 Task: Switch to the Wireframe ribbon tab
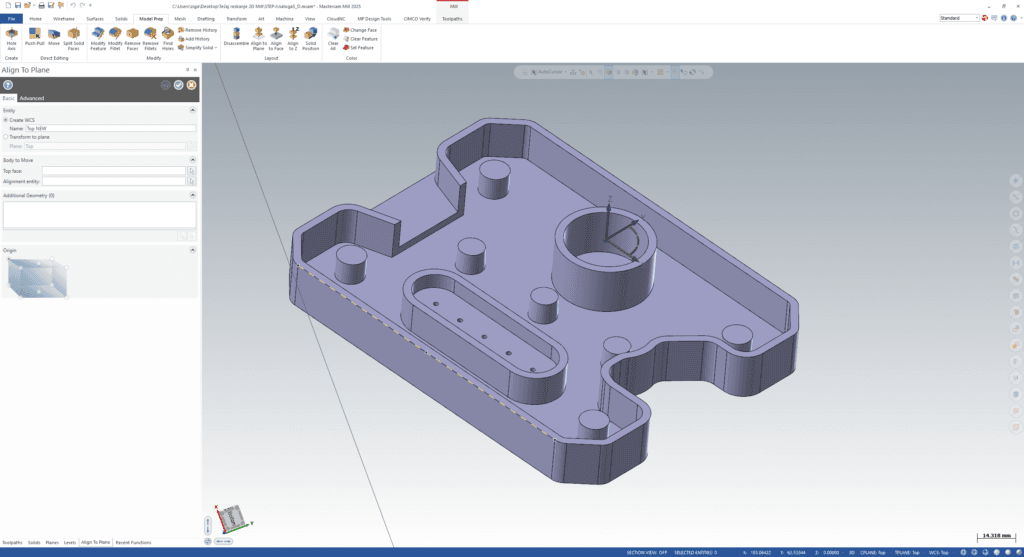(x=63, y=18)
